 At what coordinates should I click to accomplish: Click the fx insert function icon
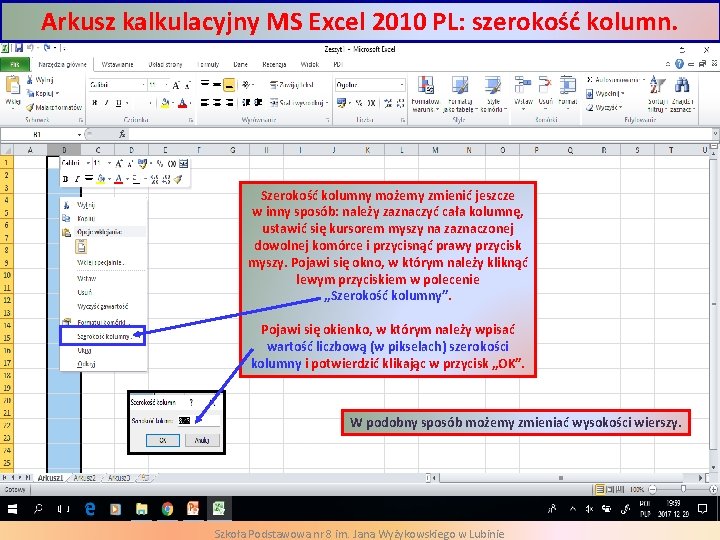coord(122,134)
